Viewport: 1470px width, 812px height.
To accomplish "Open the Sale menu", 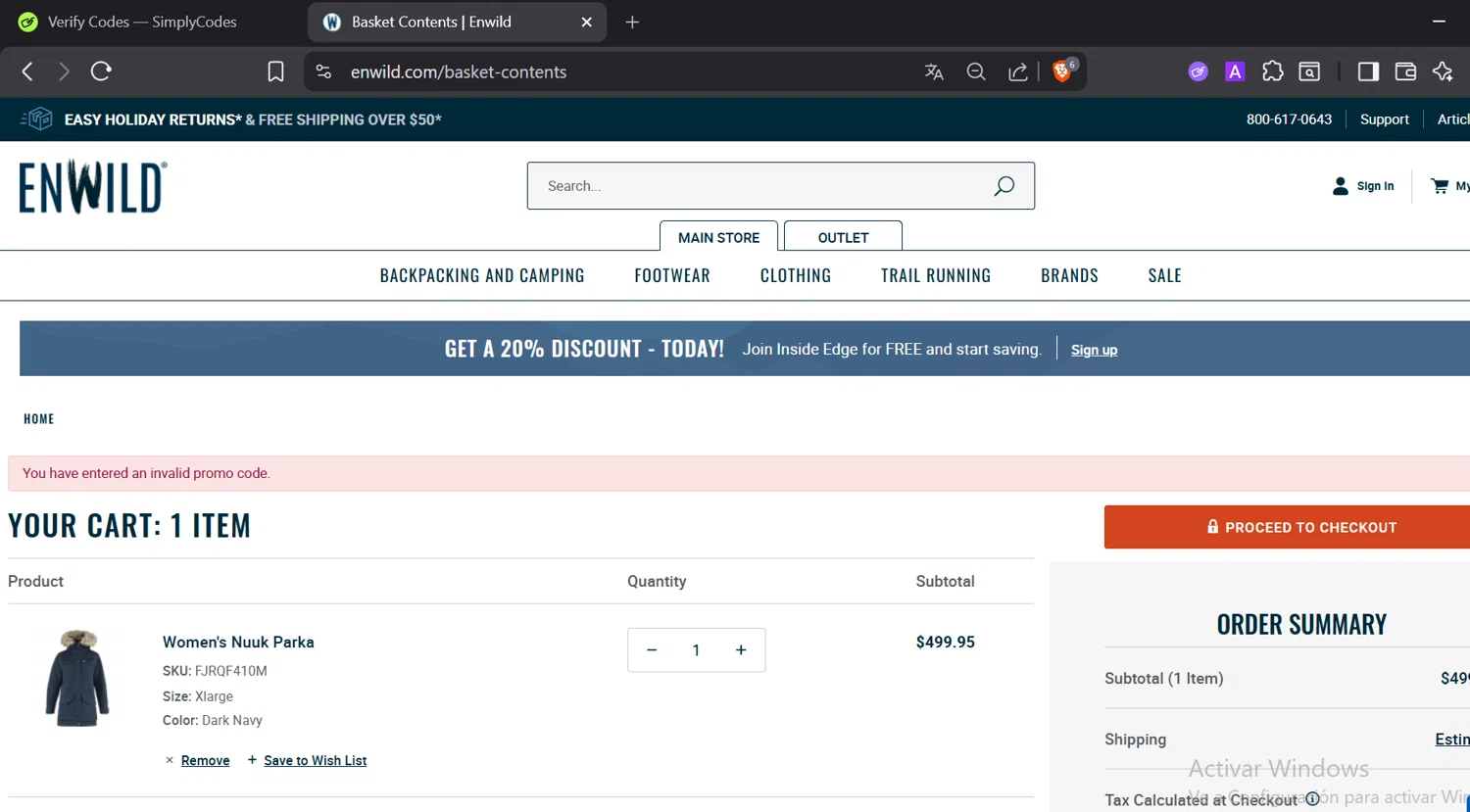I will (x=1164, y=275).
